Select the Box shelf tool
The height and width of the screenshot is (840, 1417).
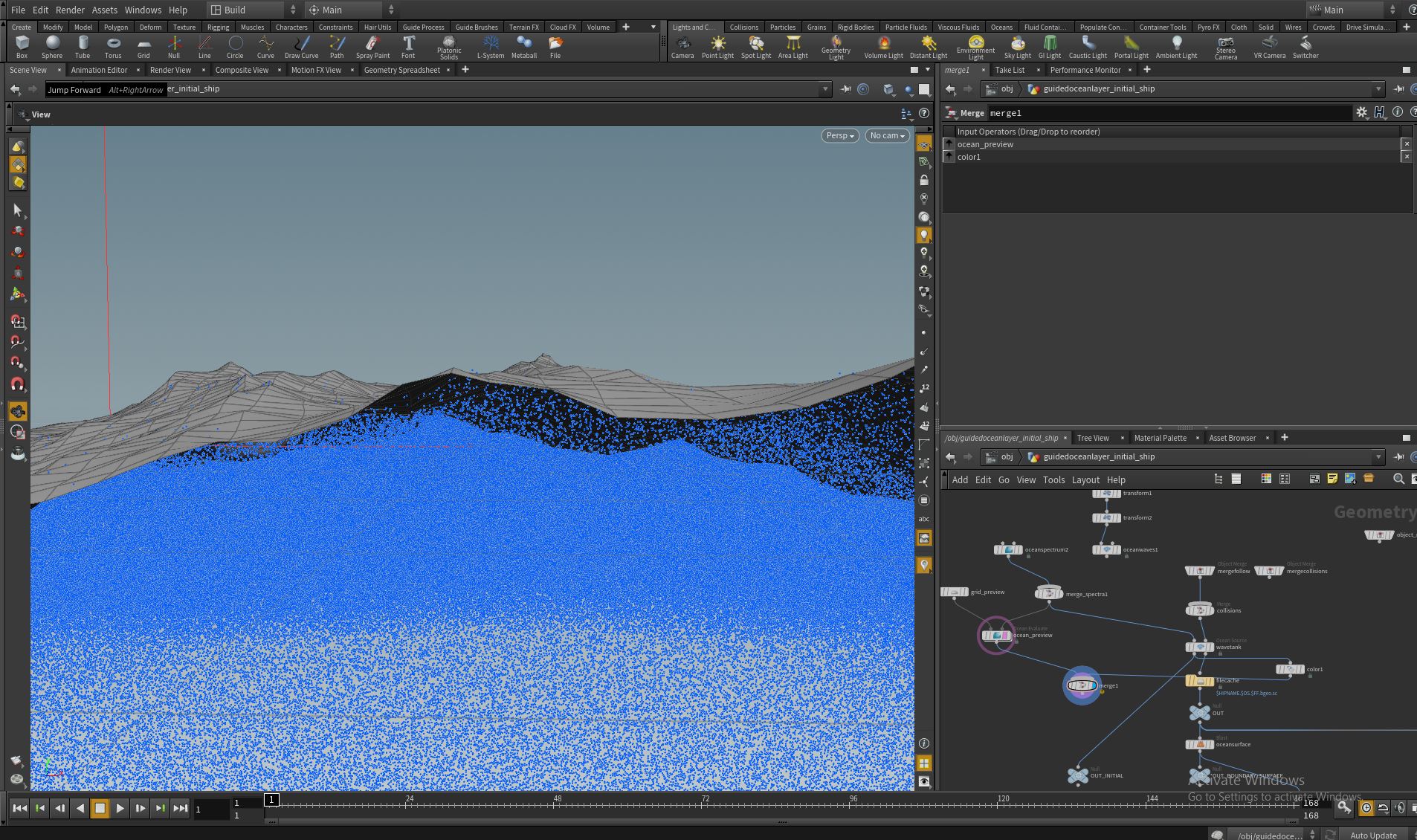[22, 47]
